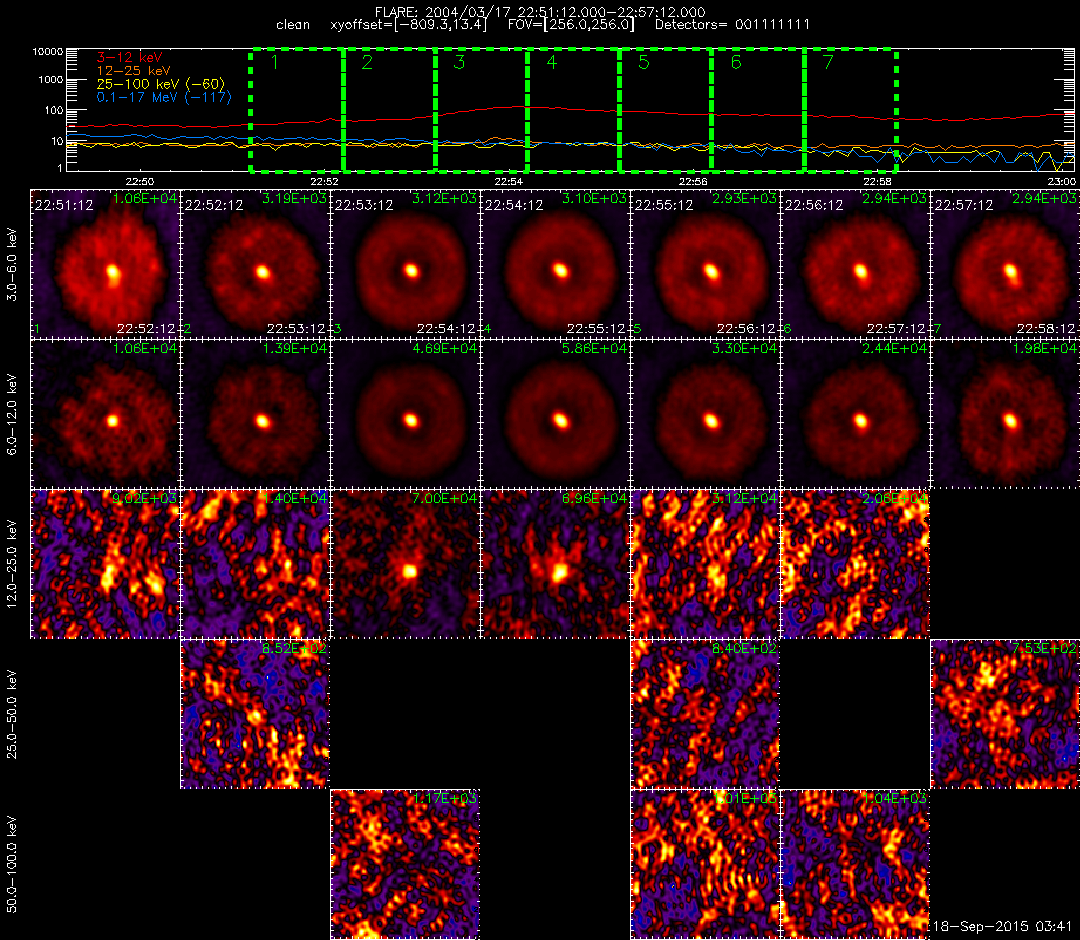
Task: Open the 3.0-6.0 keV image starting 22:51:12
Action: (x=105, y=264)
